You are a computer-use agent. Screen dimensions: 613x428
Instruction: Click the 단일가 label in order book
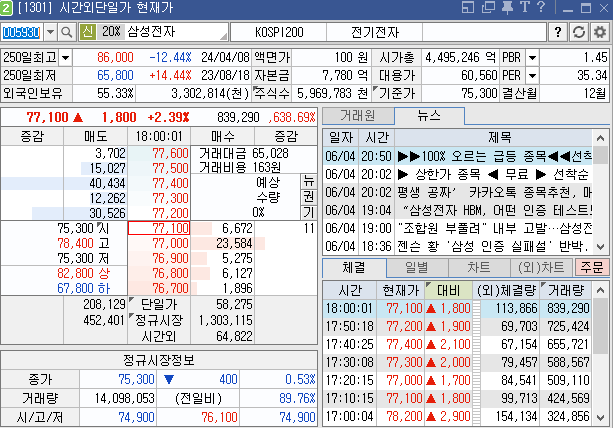point(159,304)
